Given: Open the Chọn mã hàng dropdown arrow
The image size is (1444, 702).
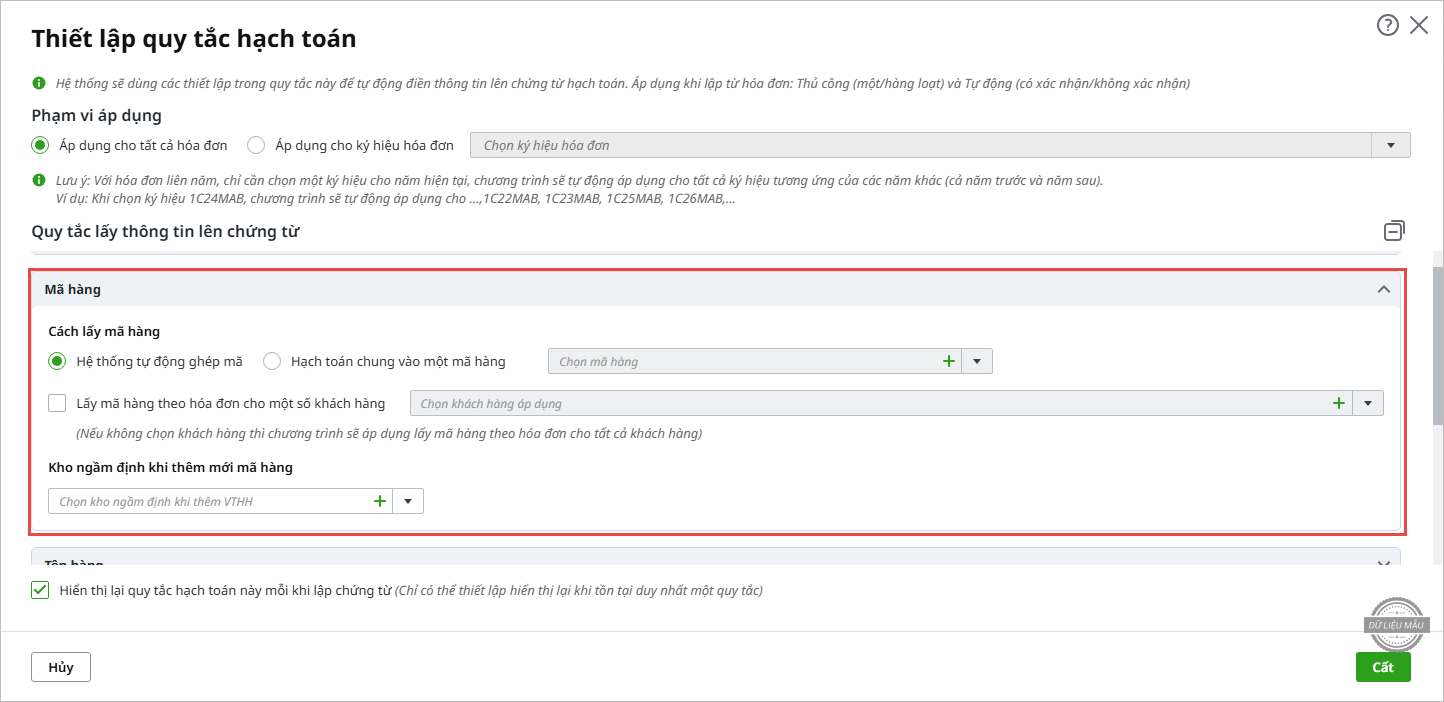Looking at the screenshot, I should coord(977,361).
